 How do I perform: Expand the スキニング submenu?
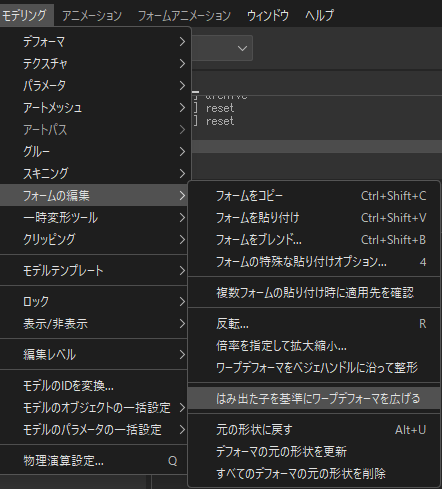click(x=95, y=173)
